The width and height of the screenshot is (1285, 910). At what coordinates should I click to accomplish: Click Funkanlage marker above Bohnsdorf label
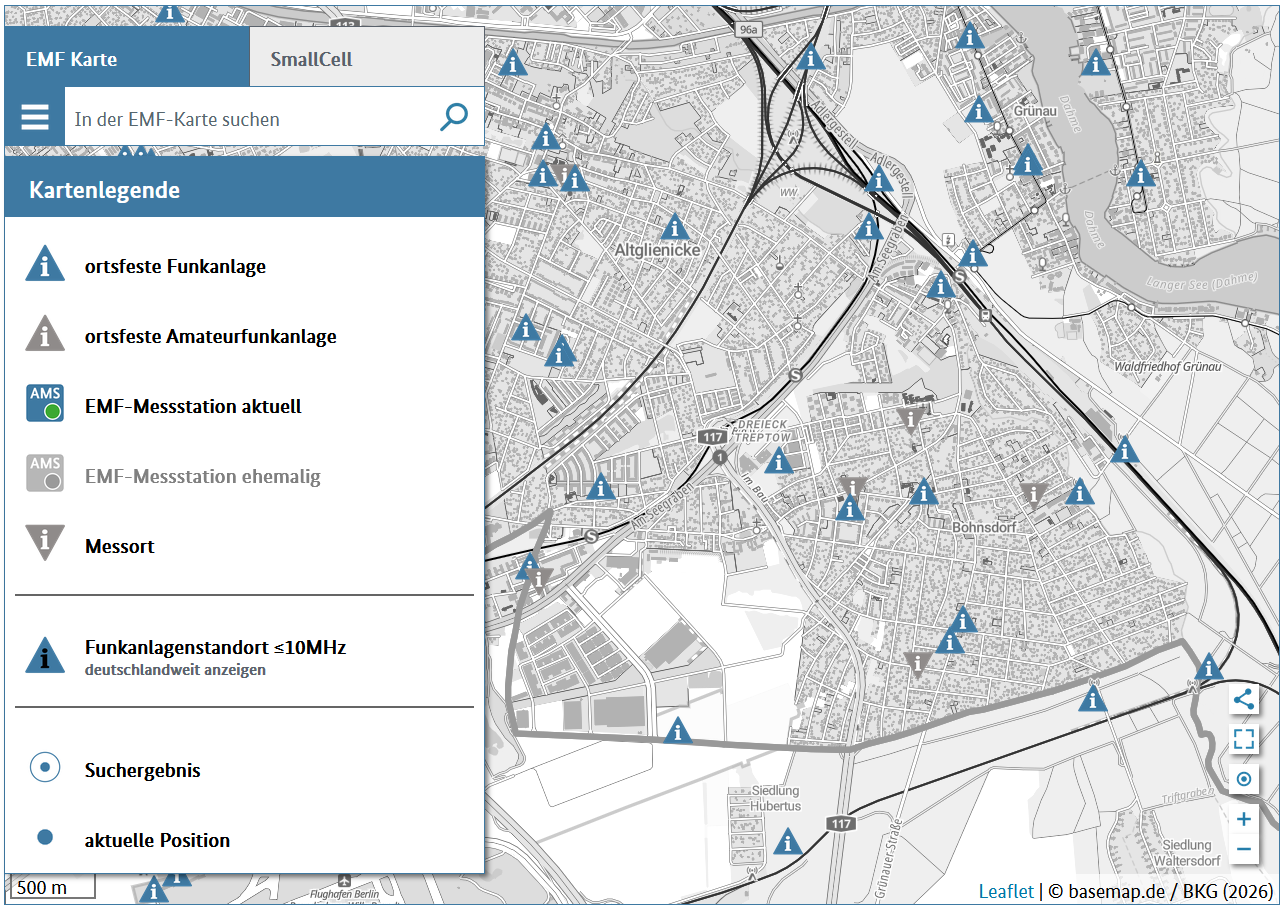(923, 492)
